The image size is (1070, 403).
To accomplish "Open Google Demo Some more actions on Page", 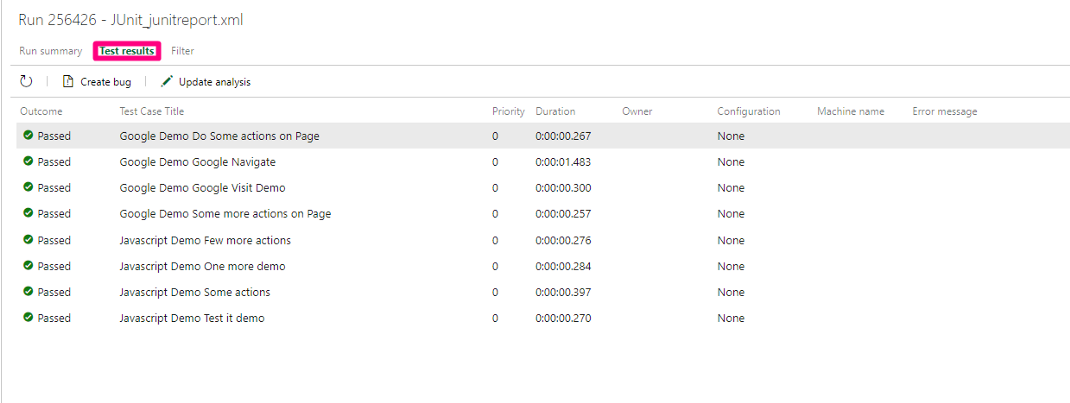I will 225,214.
